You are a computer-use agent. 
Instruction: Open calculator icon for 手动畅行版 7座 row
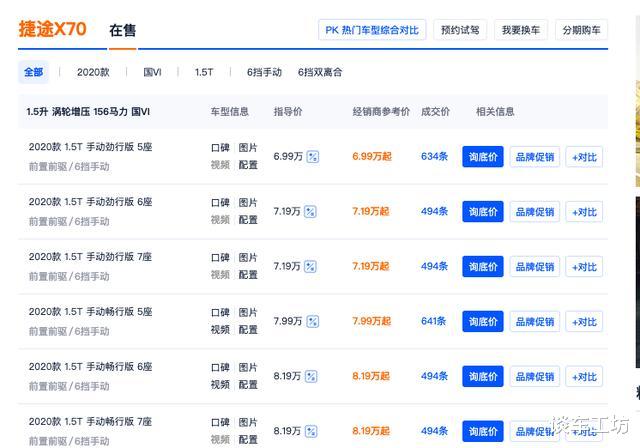pyautogui.click(x=311, y=431)
